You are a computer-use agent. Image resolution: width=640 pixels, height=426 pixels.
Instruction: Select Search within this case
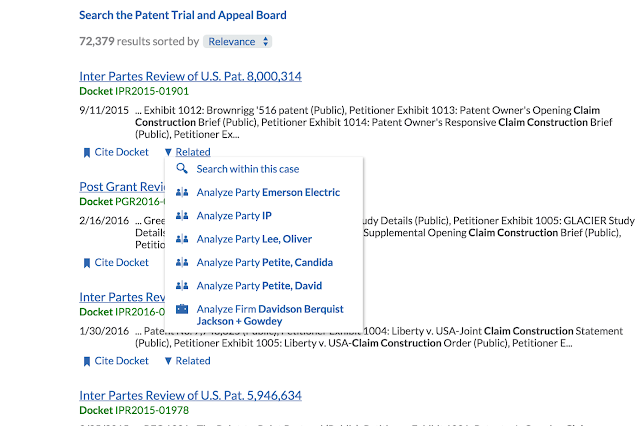pos(248,169)
